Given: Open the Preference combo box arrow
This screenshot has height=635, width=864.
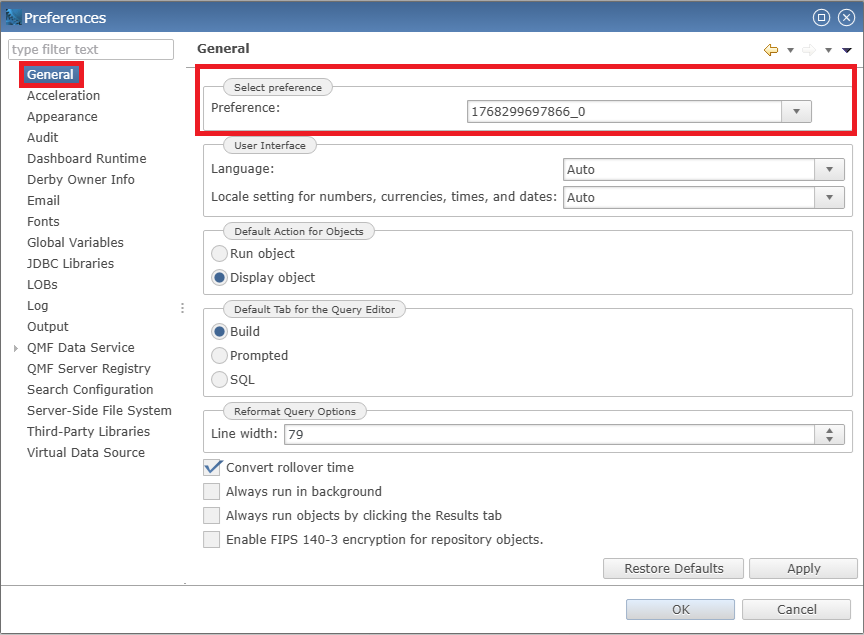Looking at the screenshot, I should [x=796, y=111].
